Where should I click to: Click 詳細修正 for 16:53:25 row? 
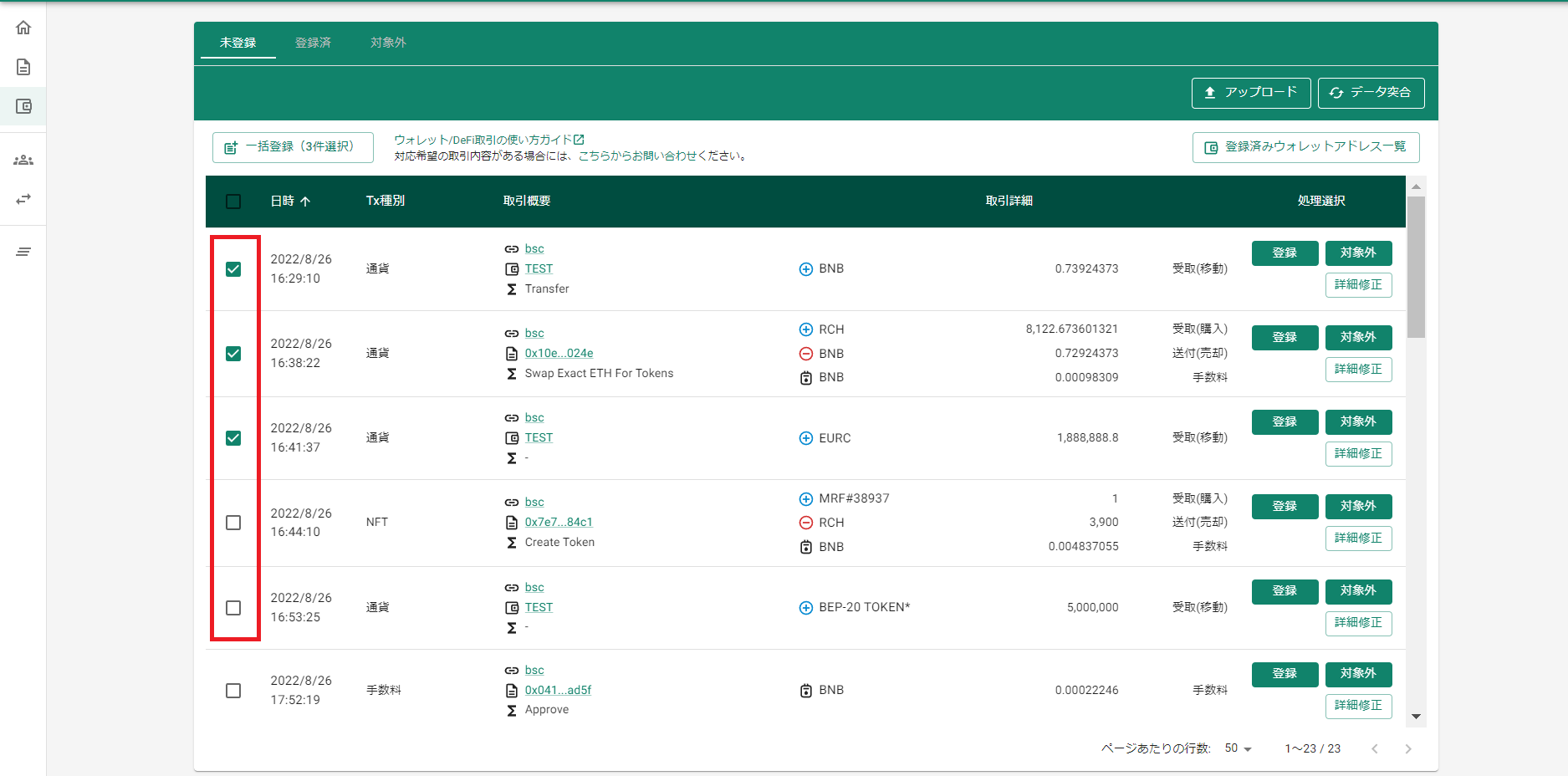pos(1359,623)
